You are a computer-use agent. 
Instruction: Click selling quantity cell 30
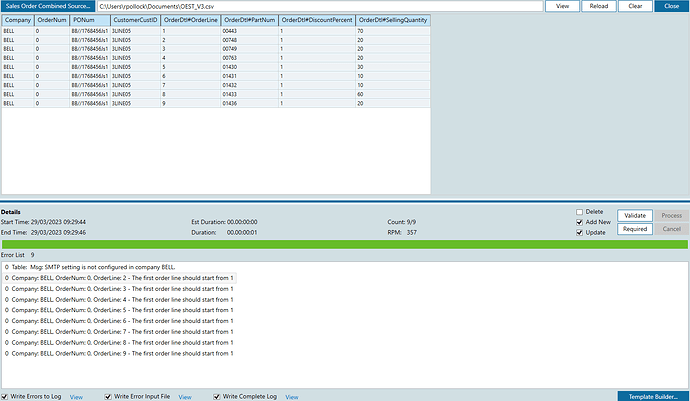click(393, 67)
